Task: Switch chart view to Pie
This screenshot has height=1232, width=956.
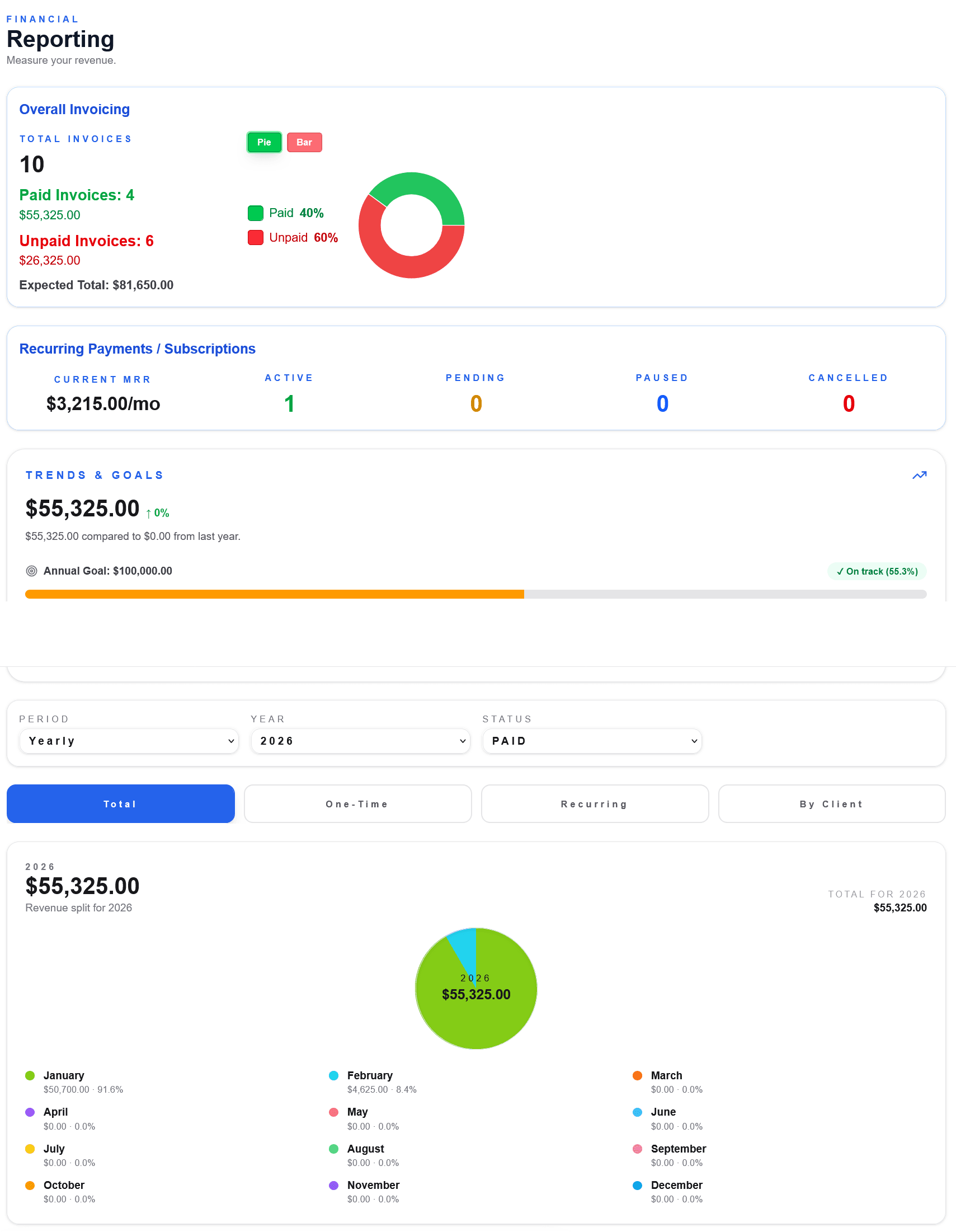Action: 263,142
